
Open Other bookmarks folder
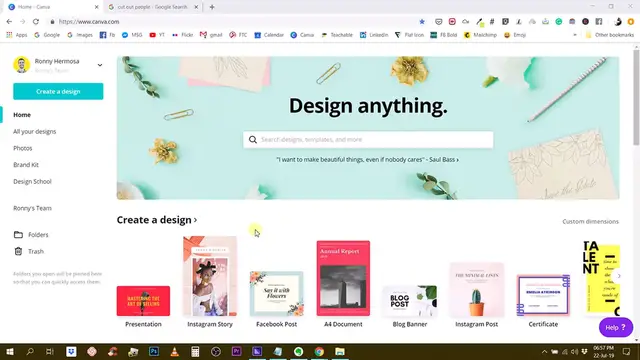(x=609, y=35)
